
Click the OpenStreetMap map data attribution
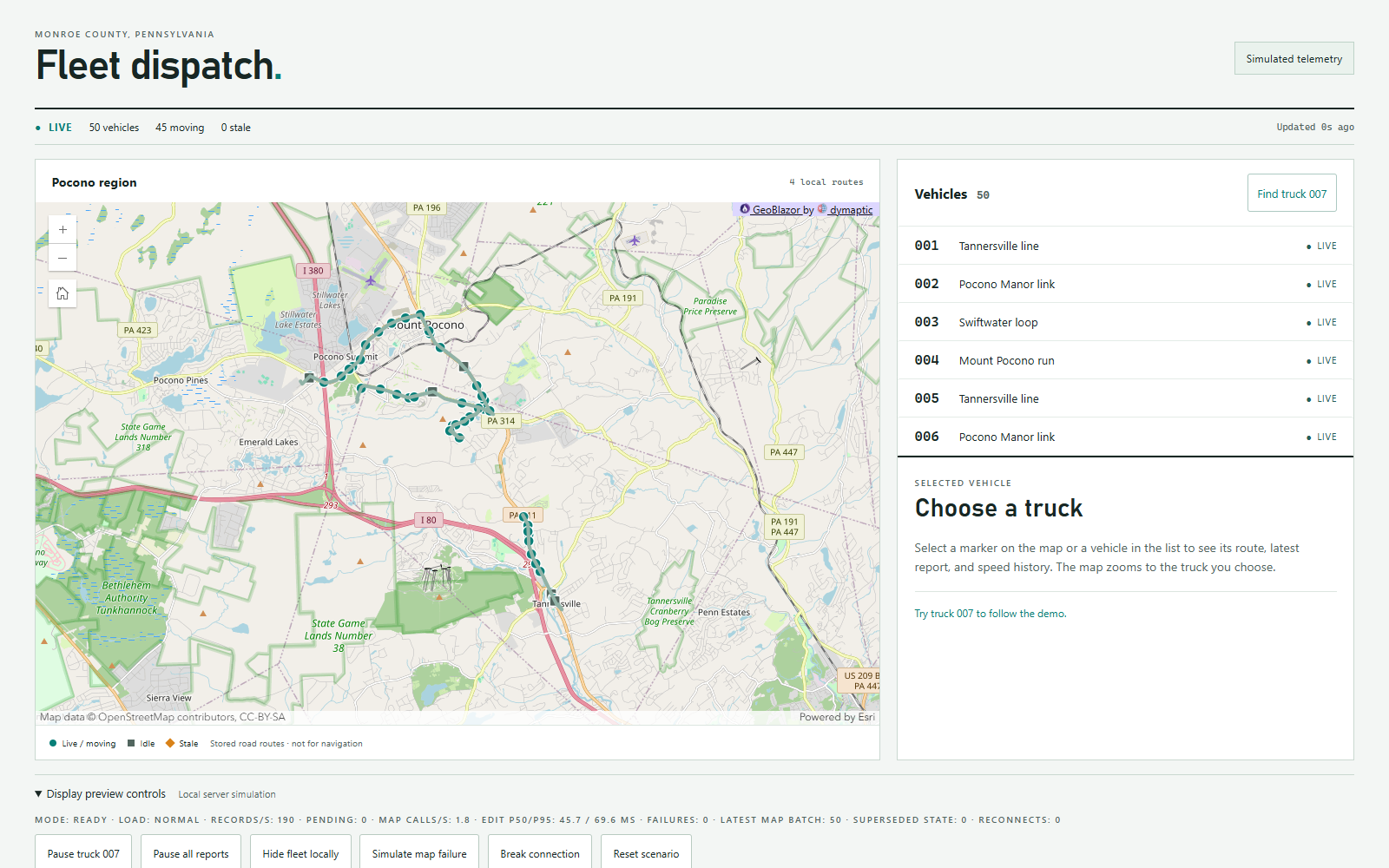coord(162,717)
